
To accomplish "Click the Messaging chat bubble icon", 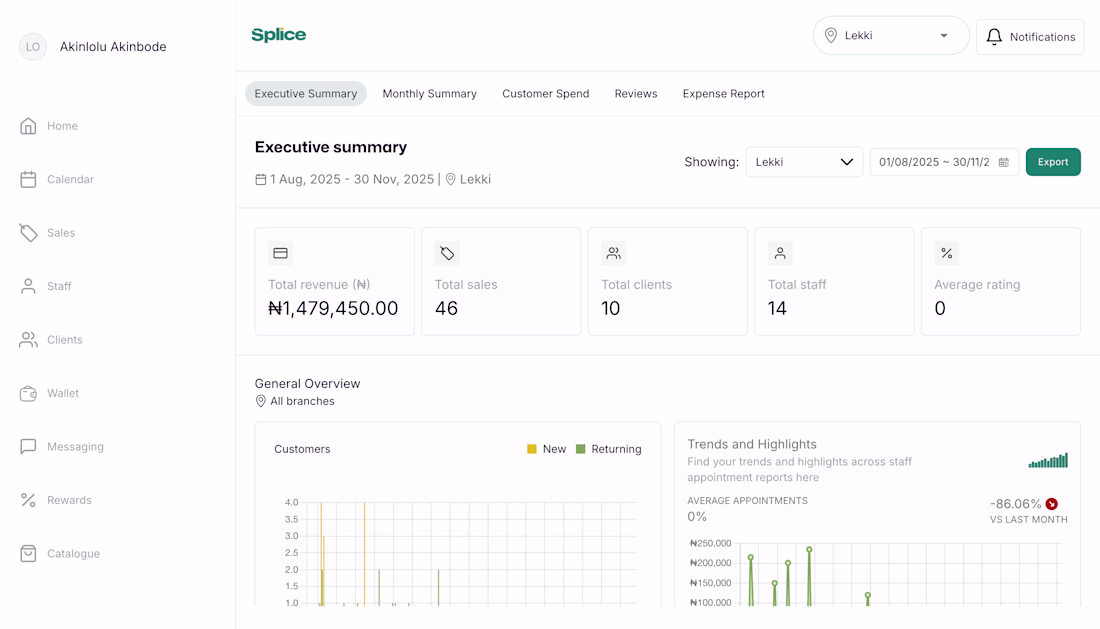I will (x=28, y=447).
